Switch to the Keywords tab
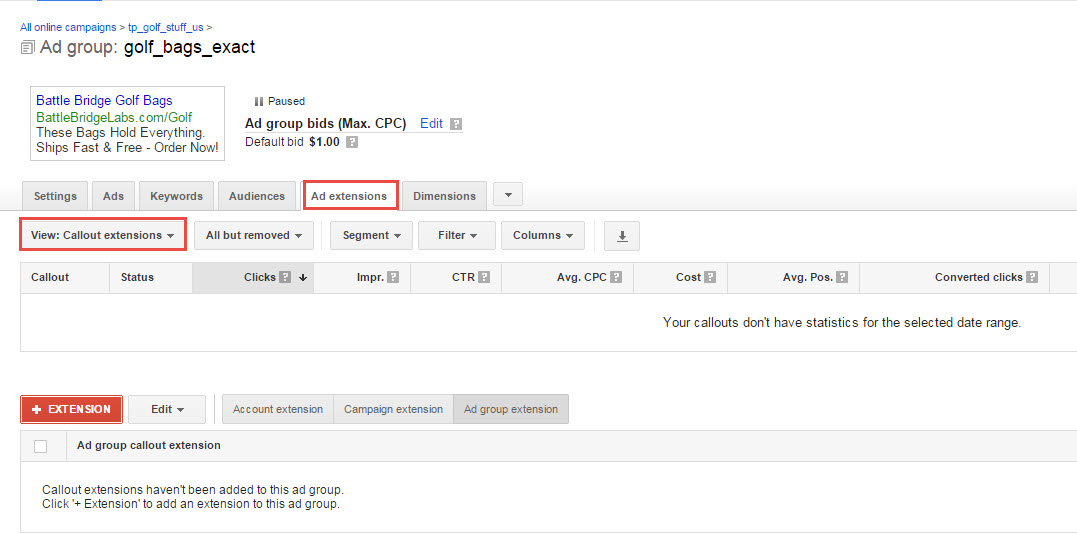Screen dimensions: 1077x534 click(176, 196)
